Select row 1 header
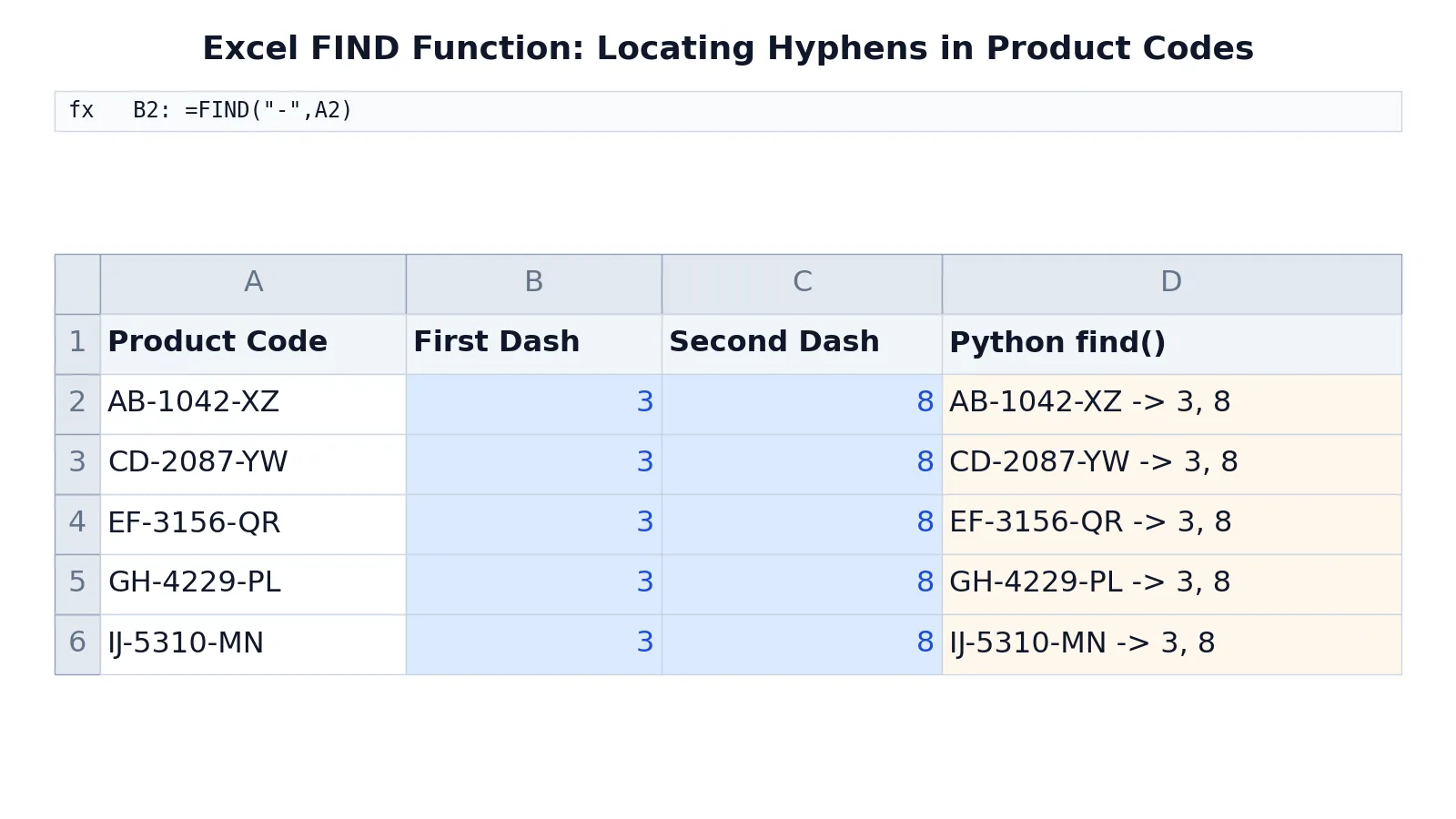Viewport: 1456px width, 819px height. click(x=77, y=344)
